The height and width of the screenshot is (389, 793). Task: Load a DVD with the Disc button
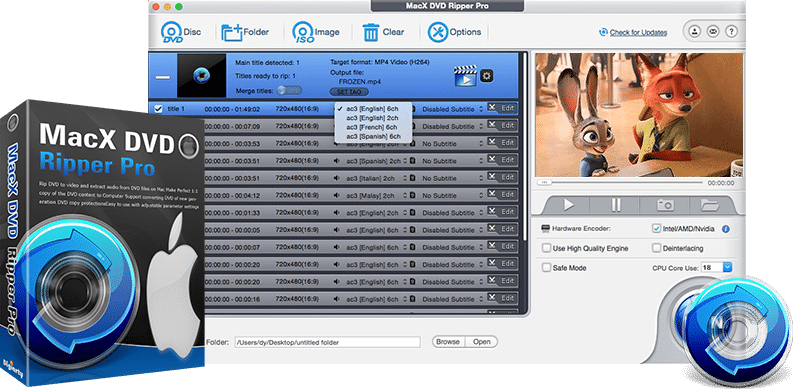tap(181, 32)
